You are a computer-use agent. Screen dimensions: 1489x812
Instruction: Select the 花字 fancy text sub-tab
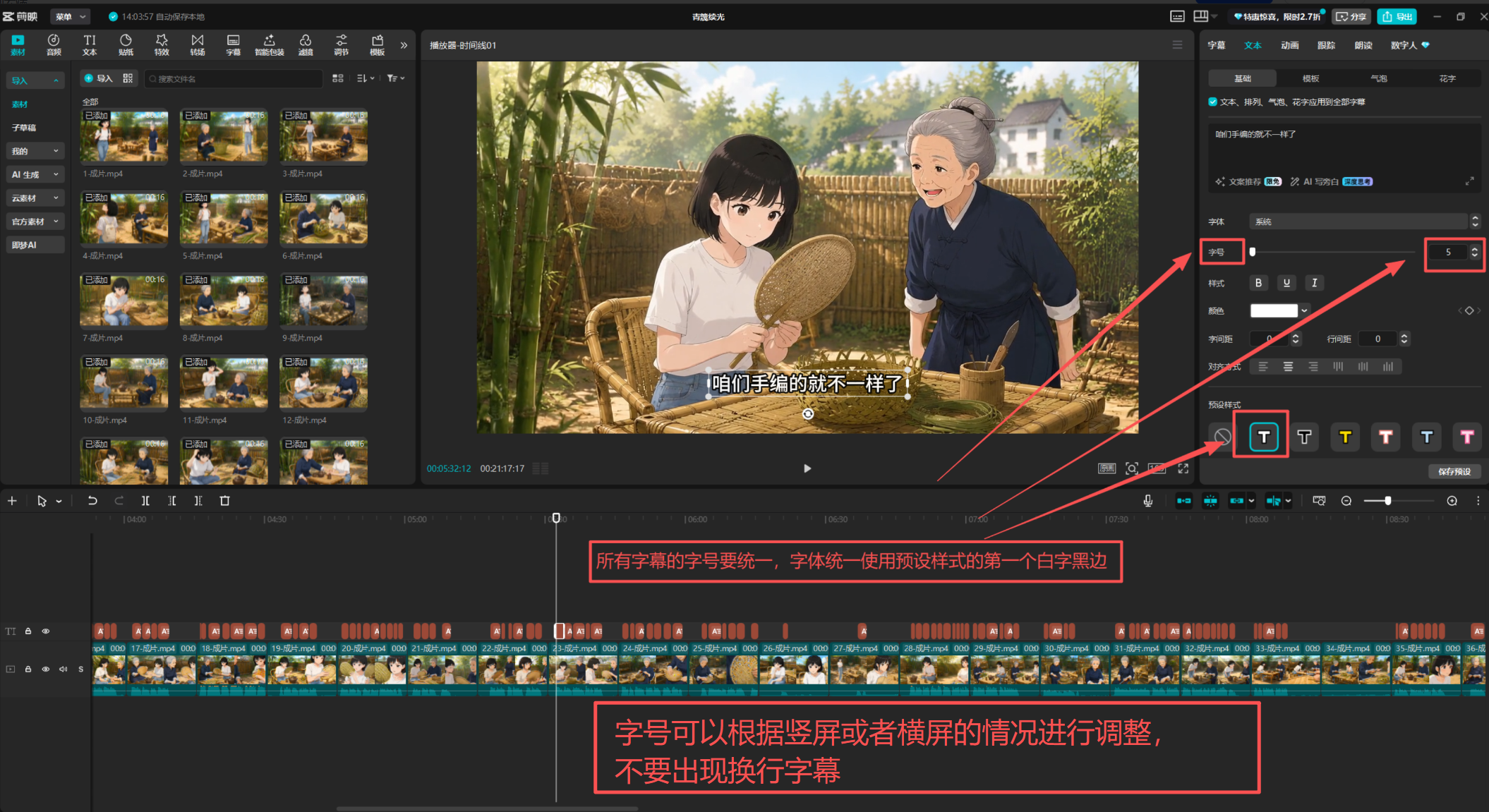pos(1447,78)
